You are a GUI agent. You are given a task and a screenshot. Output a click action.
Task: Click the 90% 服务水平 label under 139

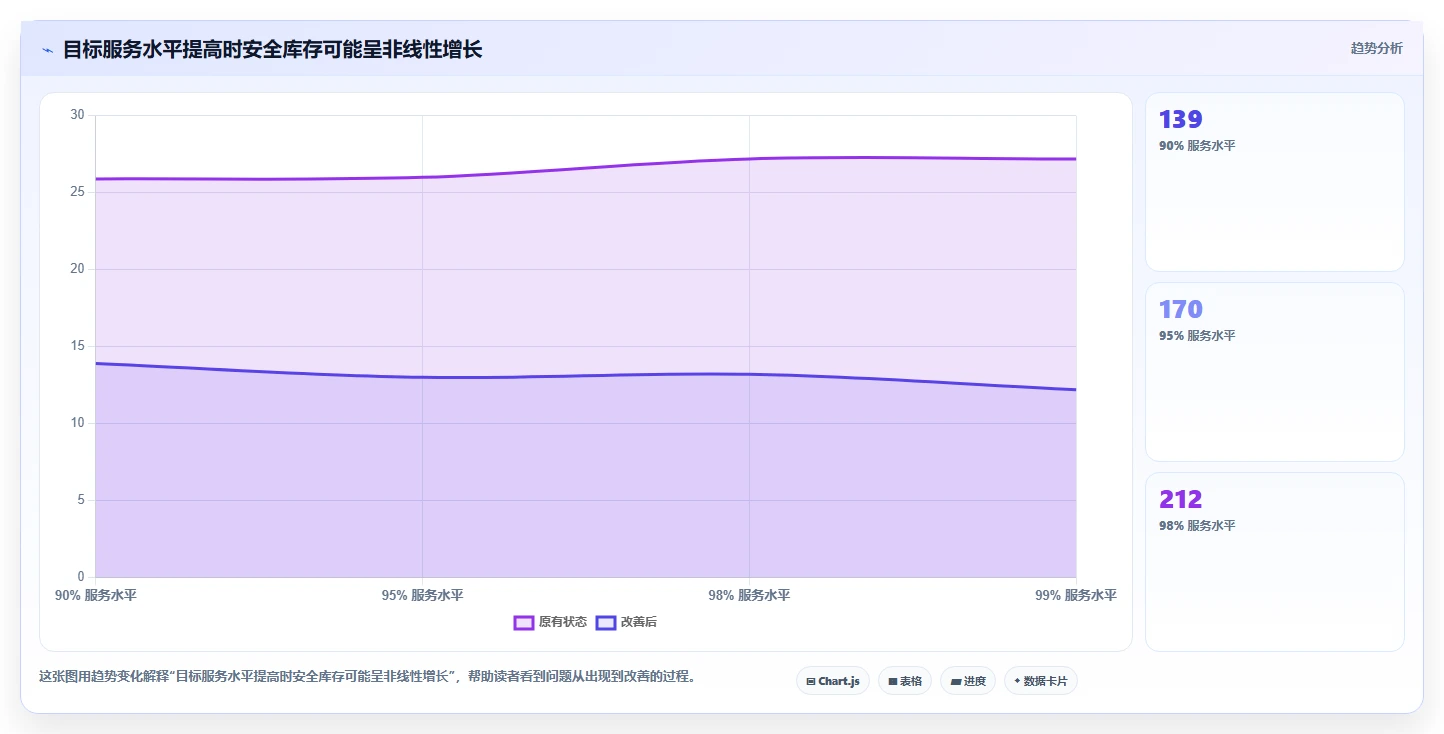click(1197, 146)
